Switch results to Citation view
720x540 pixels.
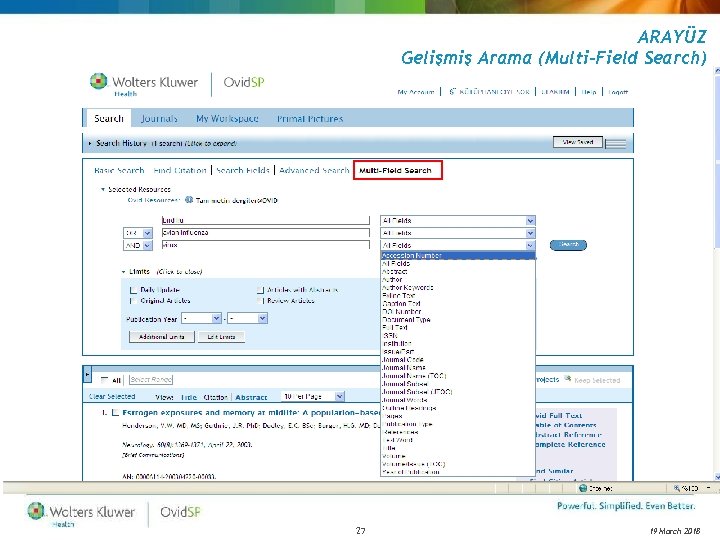[x=215, y=397]
